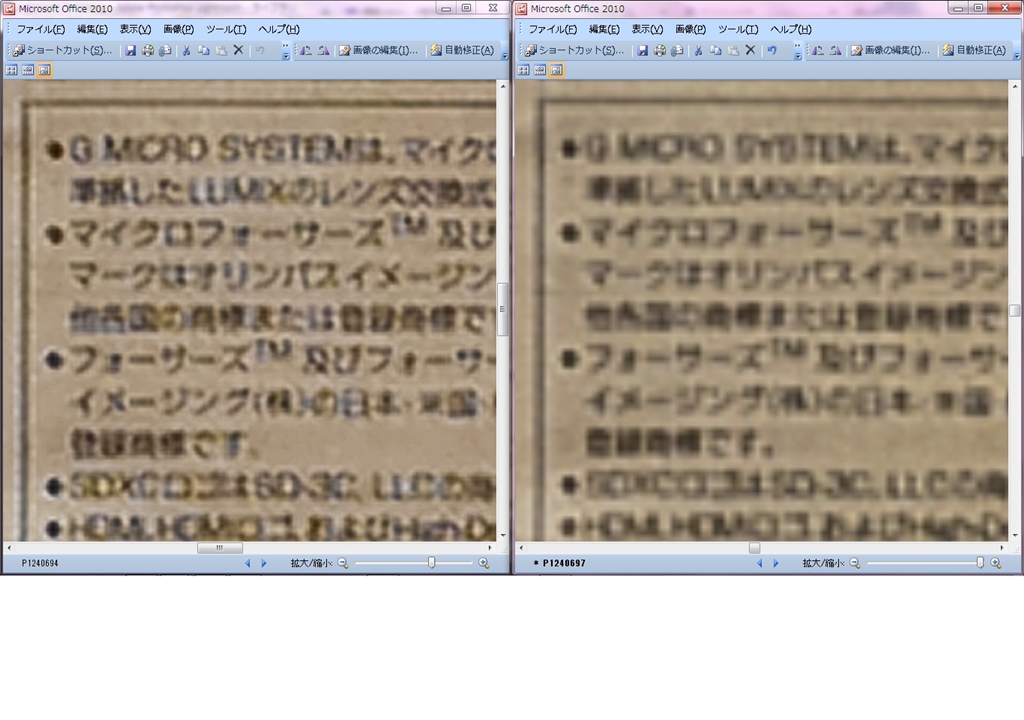1024x720 pixels.
Task: Click zoom slider handle in right window
Action: point(980,563)
